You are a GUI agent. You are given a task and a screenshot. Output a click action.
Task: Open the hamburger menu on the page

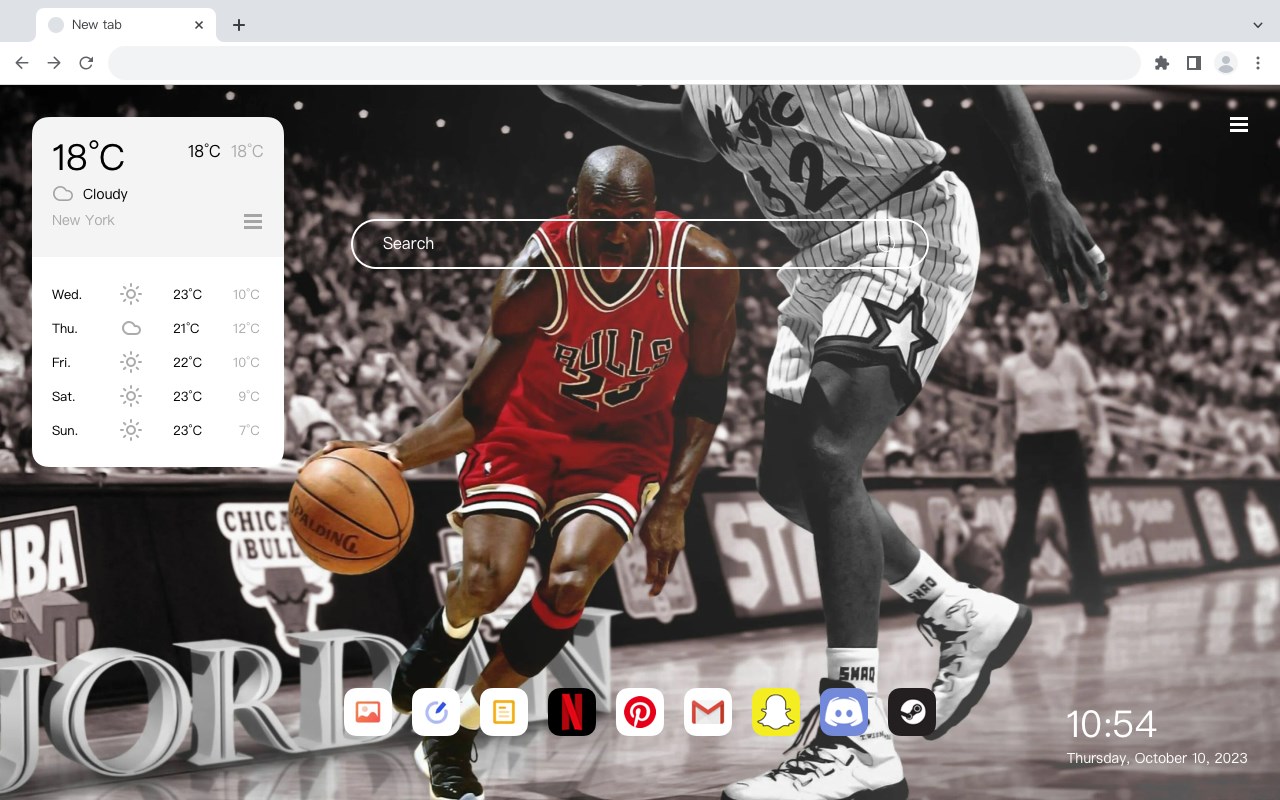click(x=1239, y=125)
